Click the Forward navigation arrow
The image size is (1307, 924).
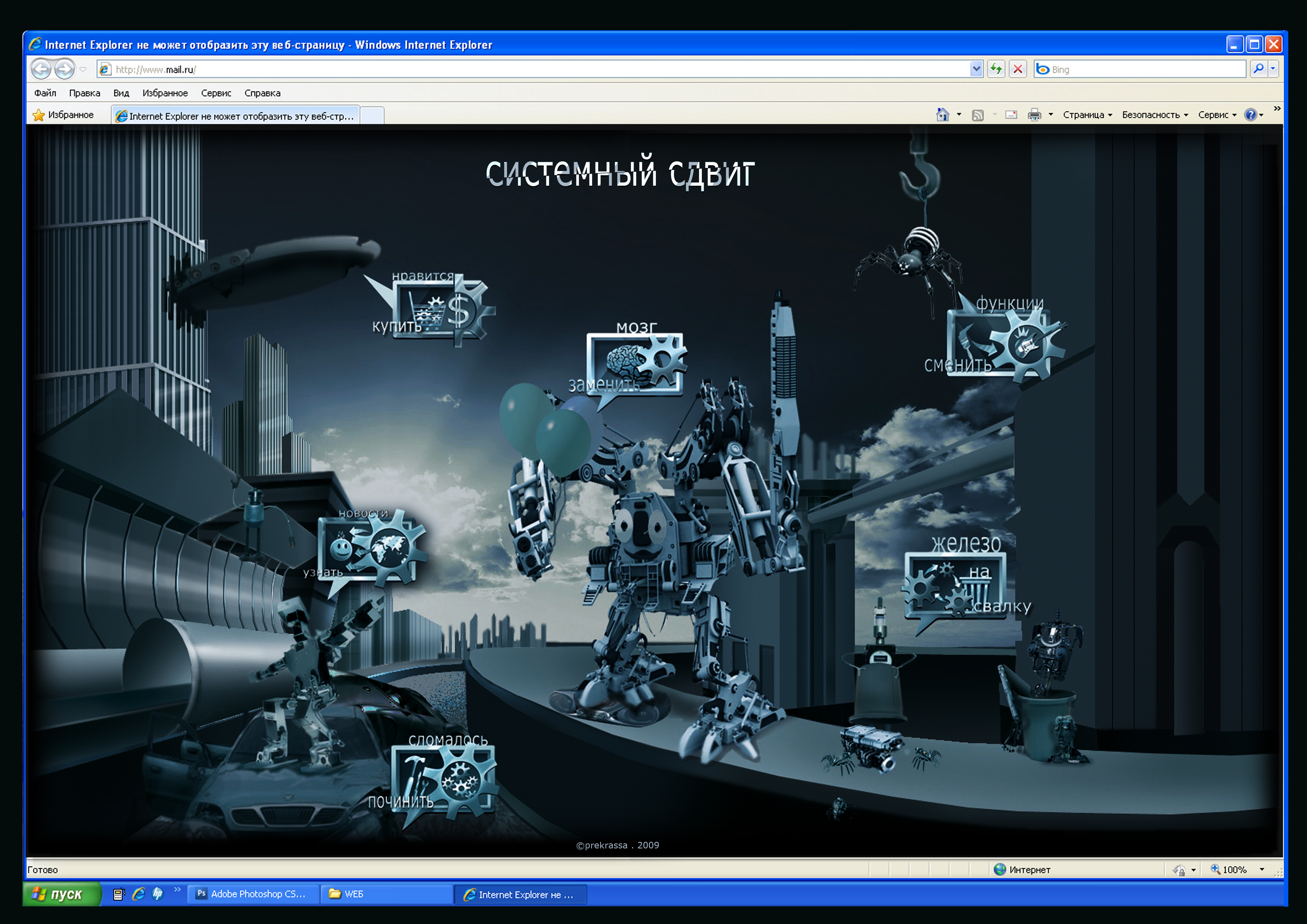64,70
